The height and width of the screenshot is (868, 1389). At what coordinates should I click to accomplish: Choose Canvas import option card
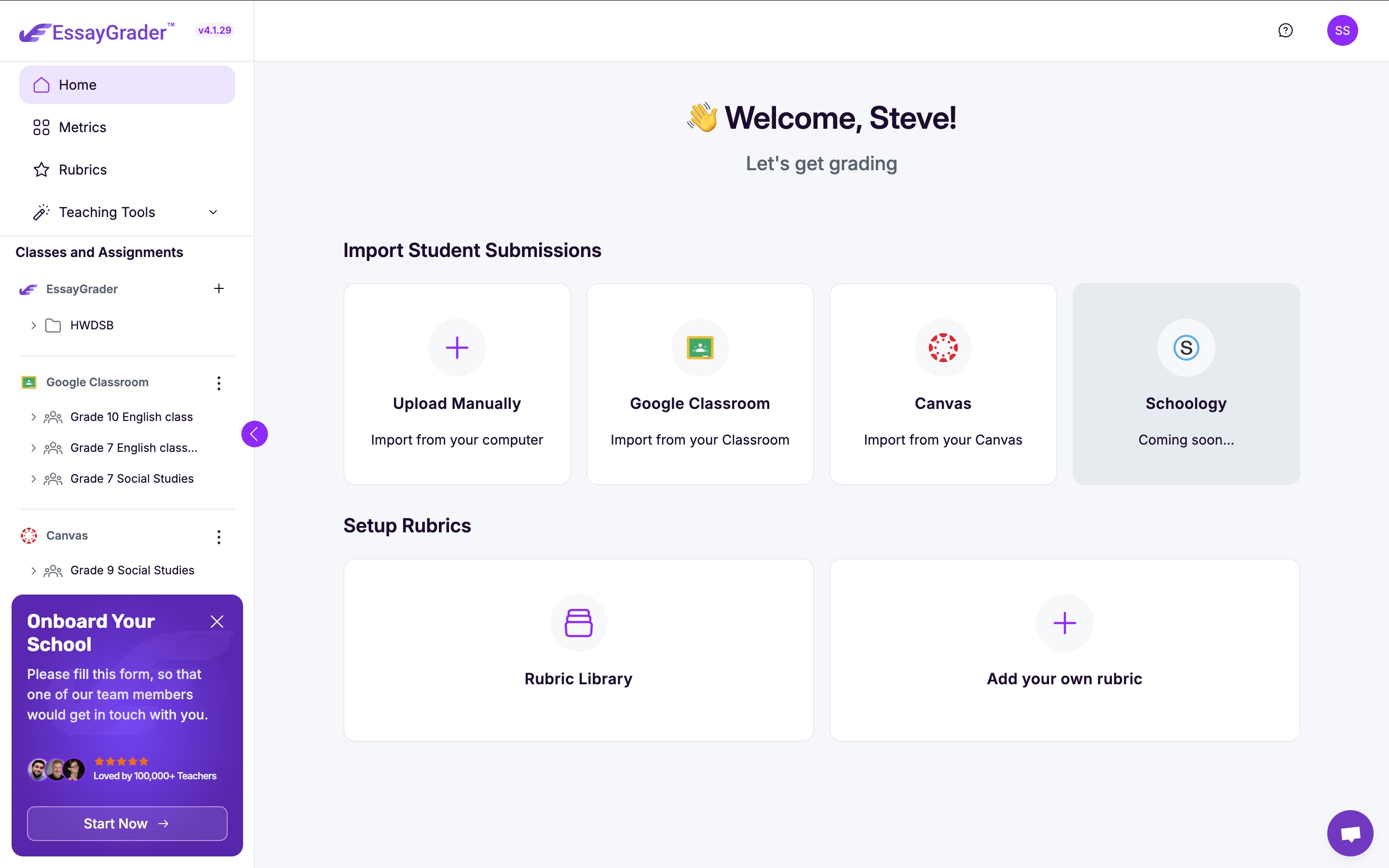tap(942, 383)
